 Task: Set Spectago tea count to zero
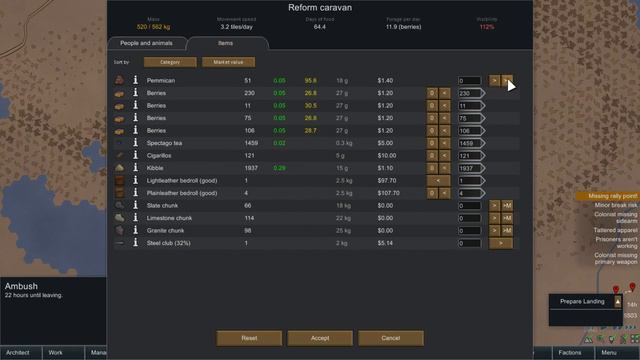pyautogui.click(x=432, y=143)
